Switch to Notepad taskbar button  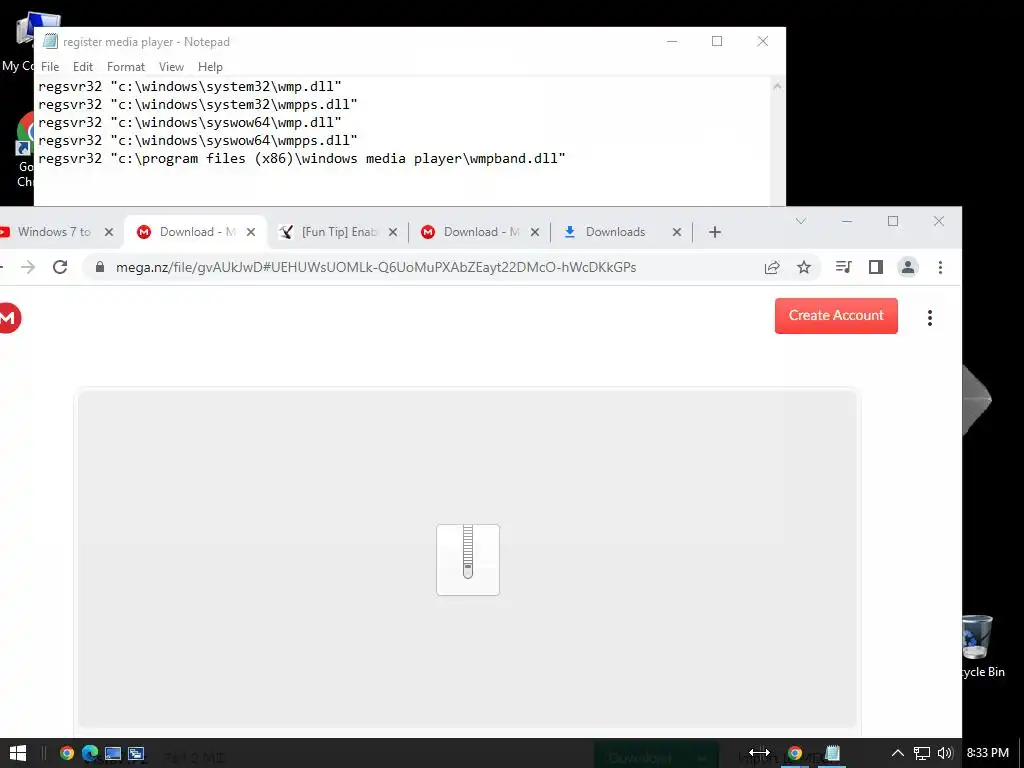(x=832, y=753)
